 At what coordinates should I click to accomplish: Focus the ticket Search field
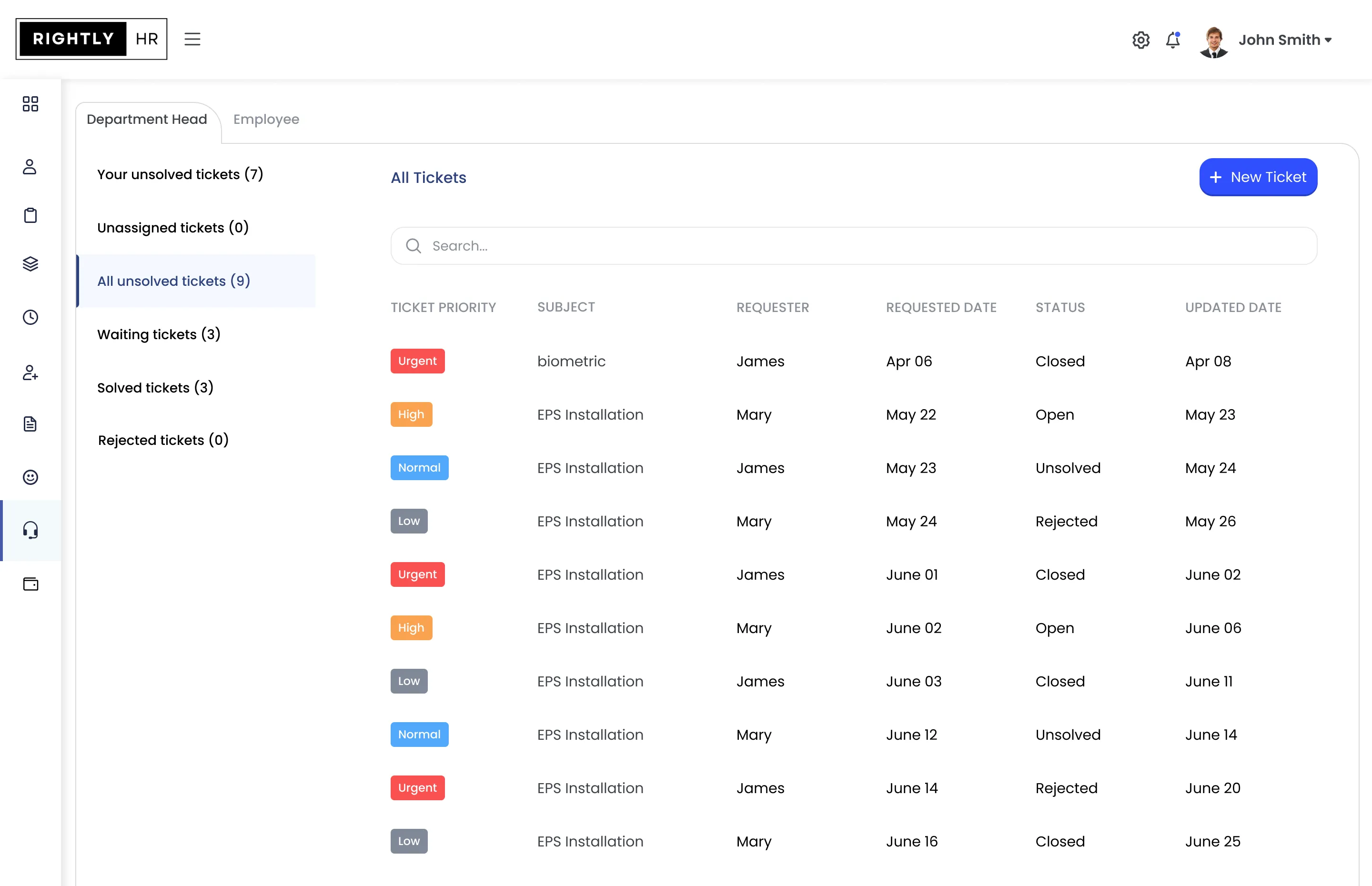pos(854,246)
